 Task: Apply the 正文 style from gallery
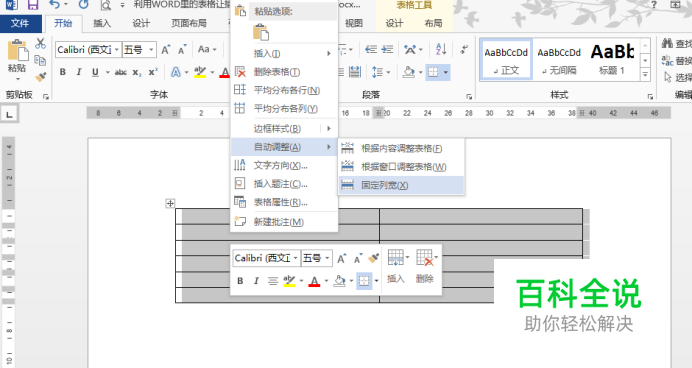pyautogui.click(x=506, y=60)
